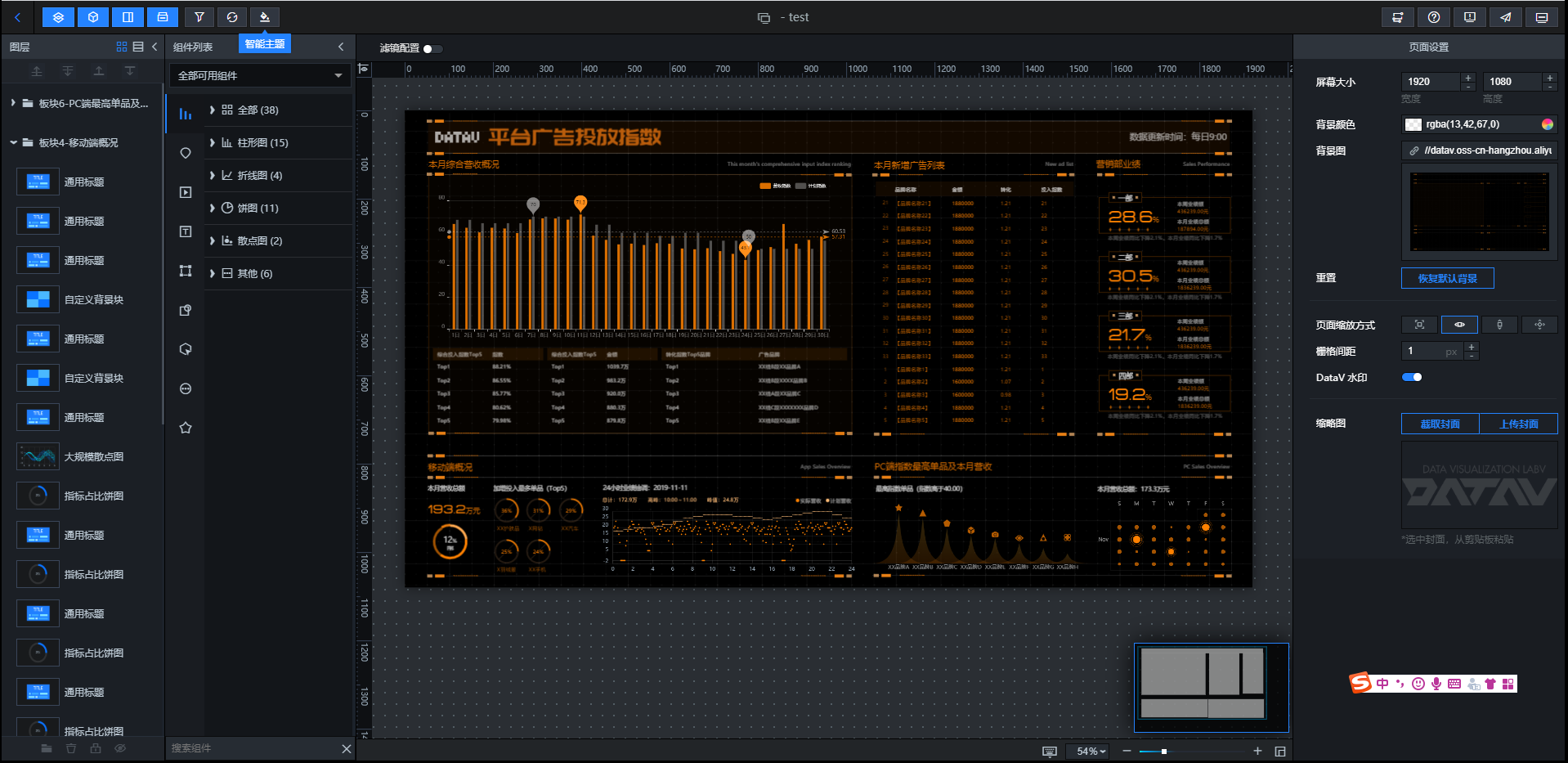
Task: Select the chart components sidebar tab
Action: pos(186,114)
